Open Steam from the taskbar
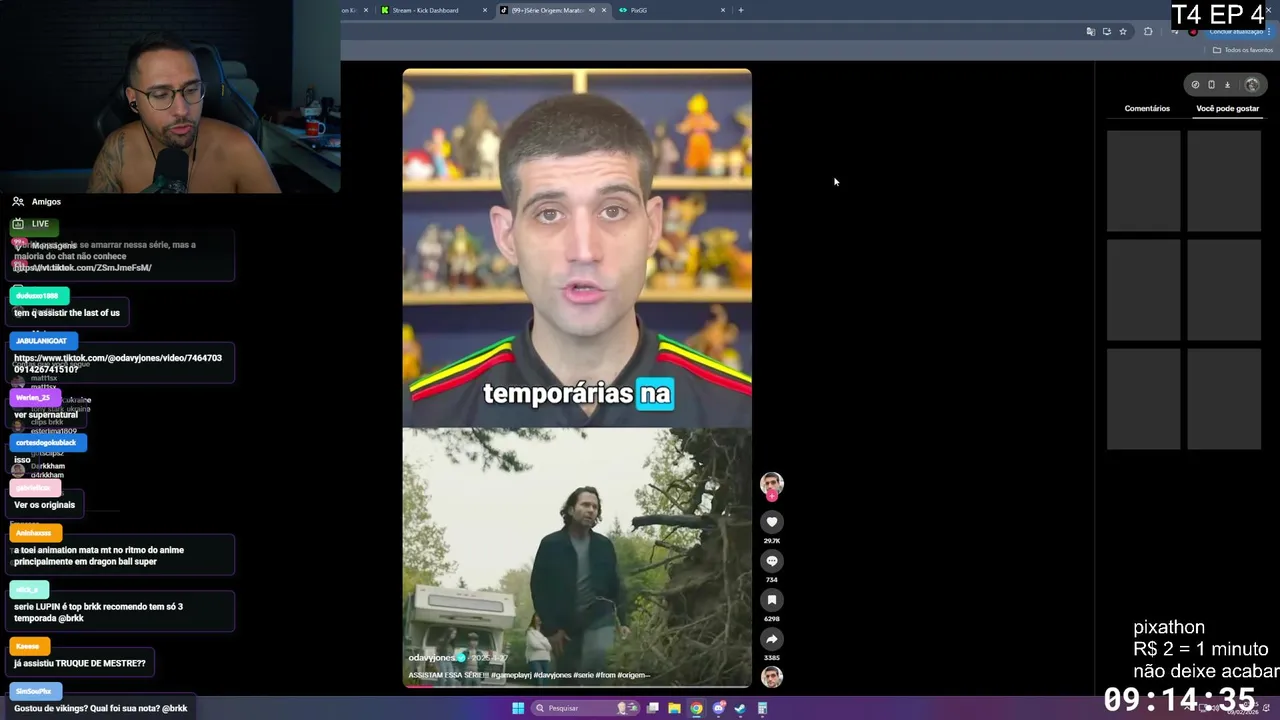1280x720 pixels. pos(740,708)
